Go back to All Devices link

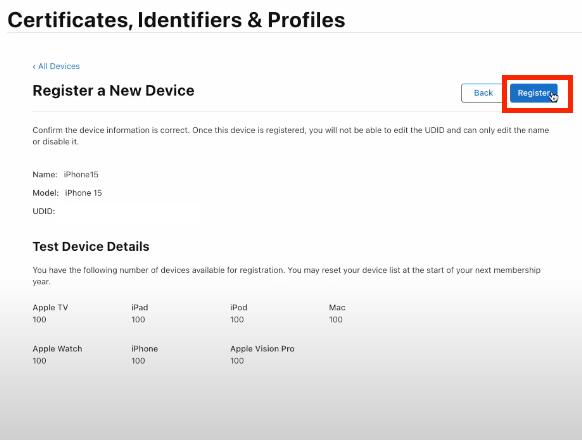point(56,66)
